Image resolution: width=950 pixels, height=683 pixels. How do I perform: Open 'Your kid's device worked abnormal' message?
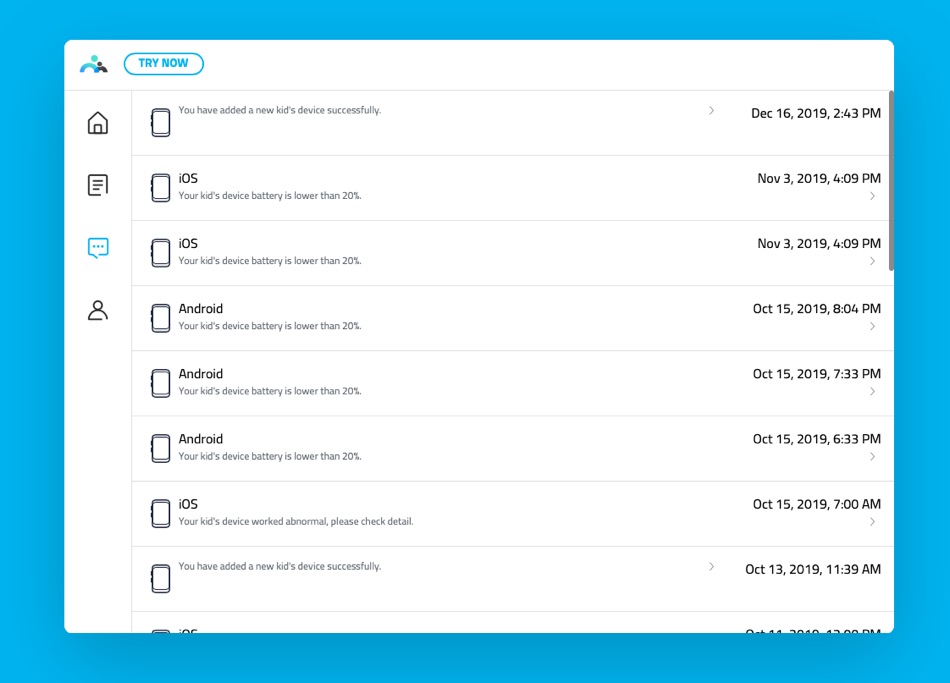296,521
